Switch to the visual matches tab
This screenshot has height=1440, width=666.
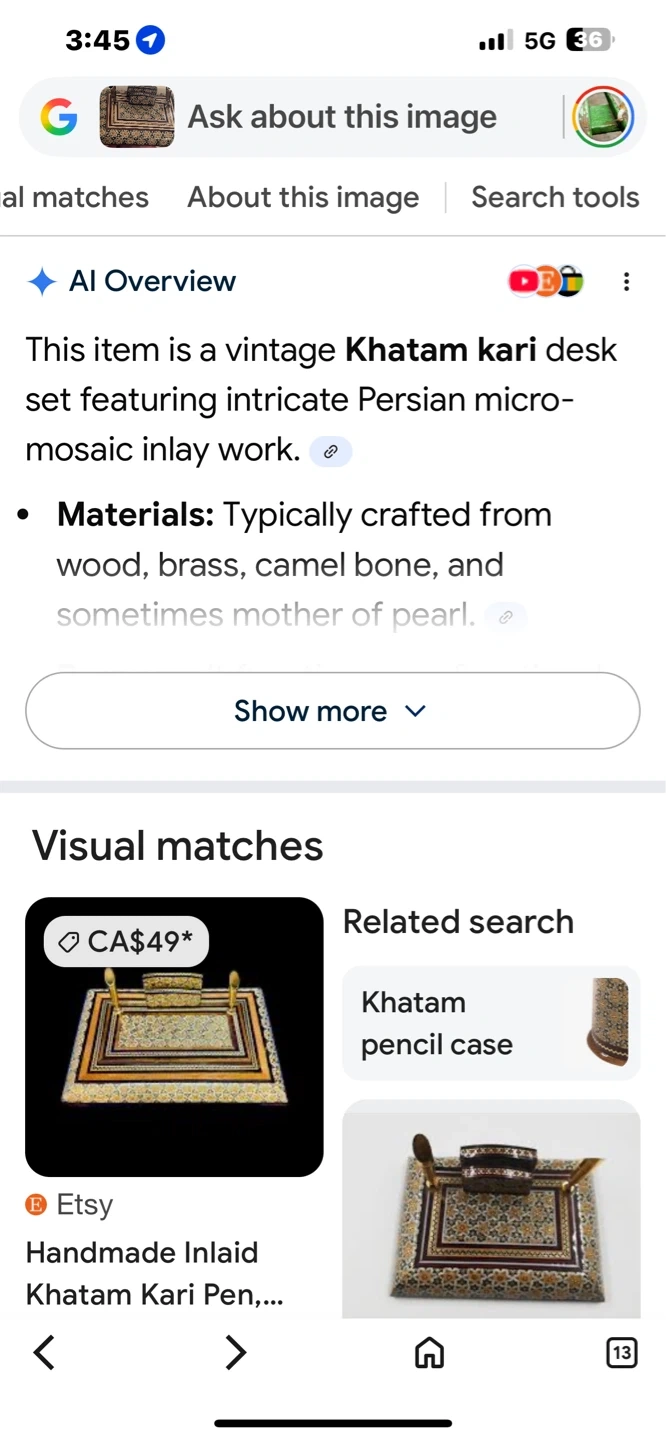click(x=75, y=197)
